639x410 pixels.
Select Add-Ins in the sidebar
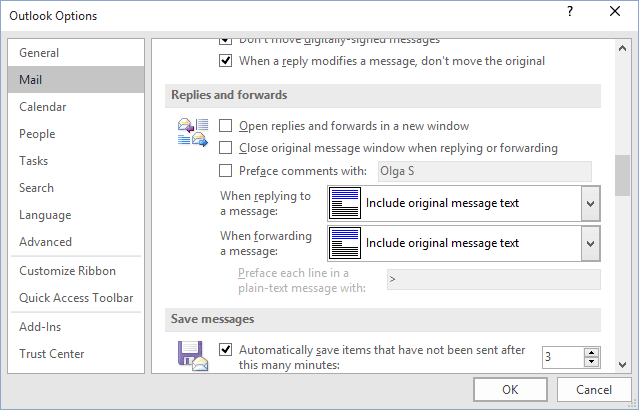(76, 327)
